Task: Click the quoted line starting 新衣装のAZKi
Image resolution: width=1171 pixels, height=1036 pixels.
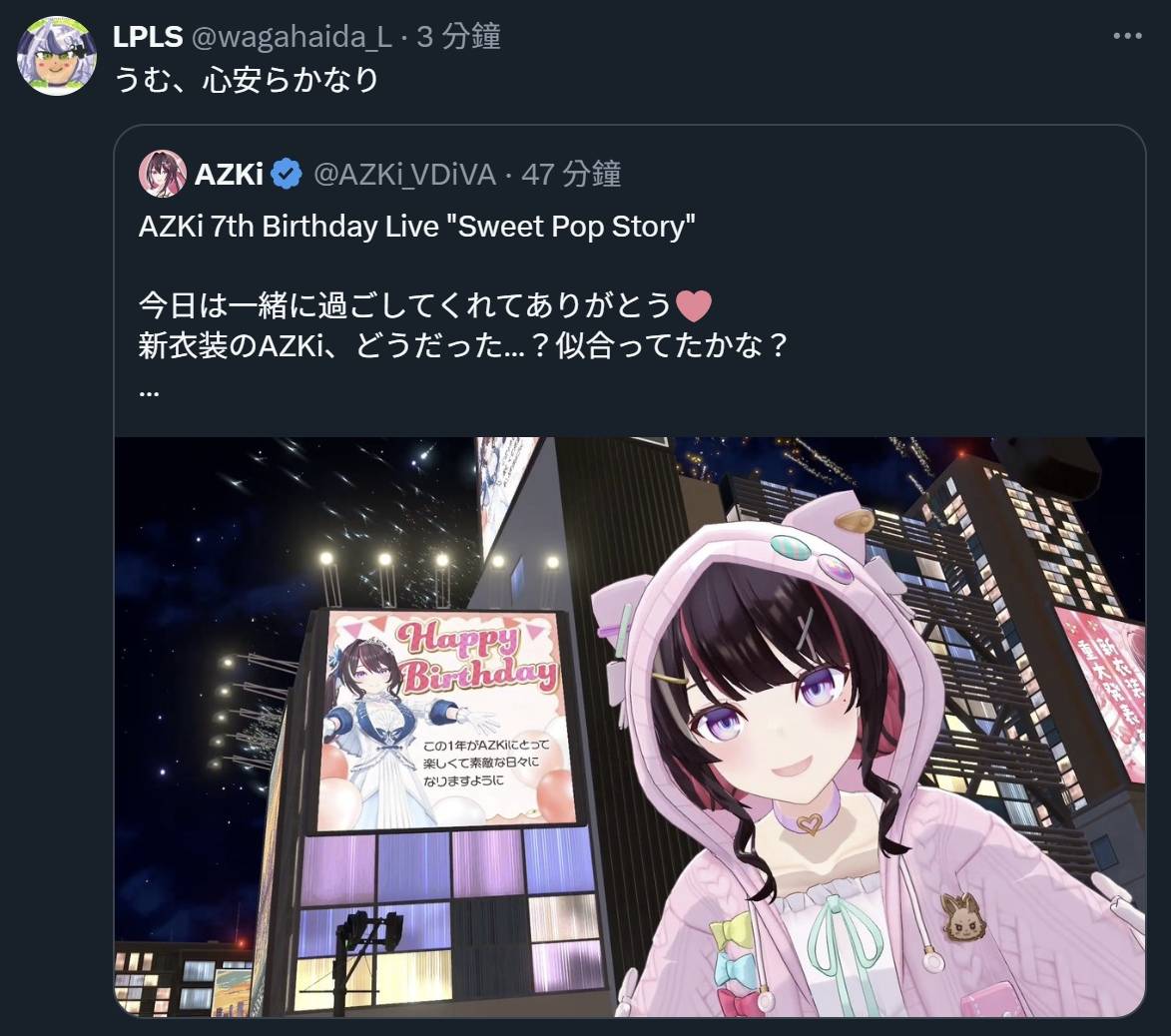Action: 462,346
